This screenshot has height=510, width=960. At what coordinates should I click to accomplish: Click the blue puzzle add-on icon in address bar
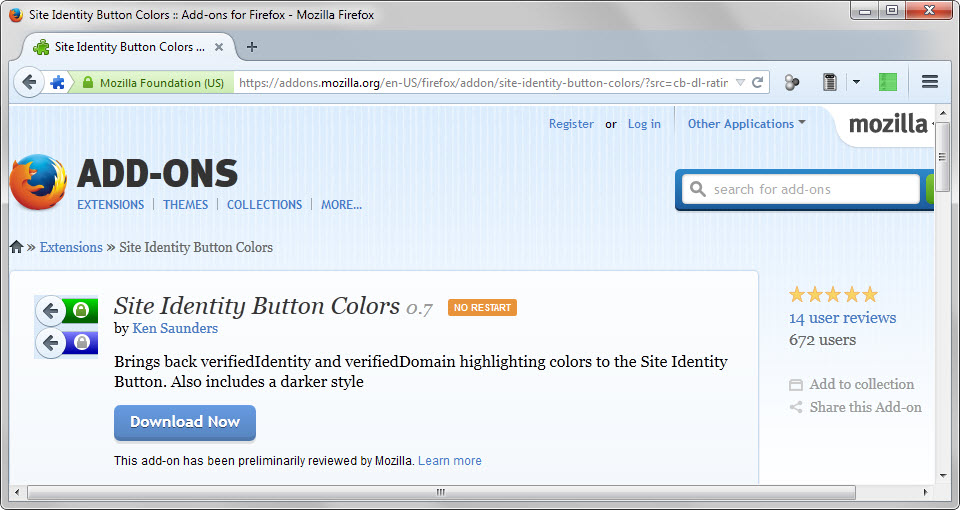[58, 83]
